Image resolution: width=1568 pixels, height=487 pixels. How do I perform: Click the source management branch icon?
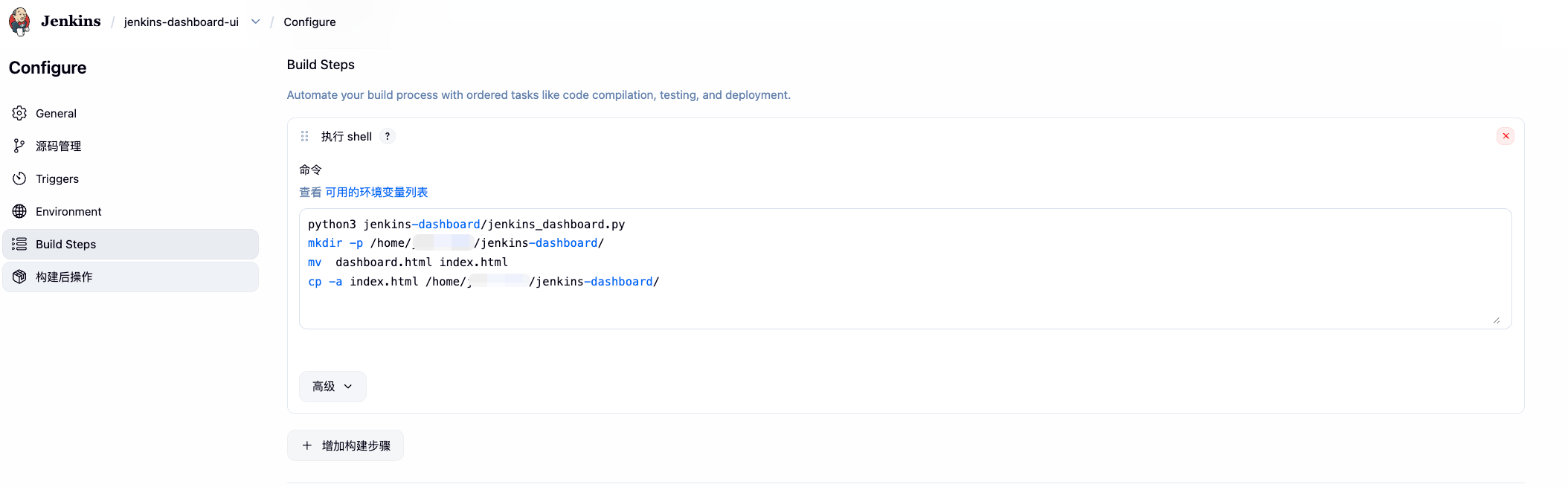(x=19, y=146)
